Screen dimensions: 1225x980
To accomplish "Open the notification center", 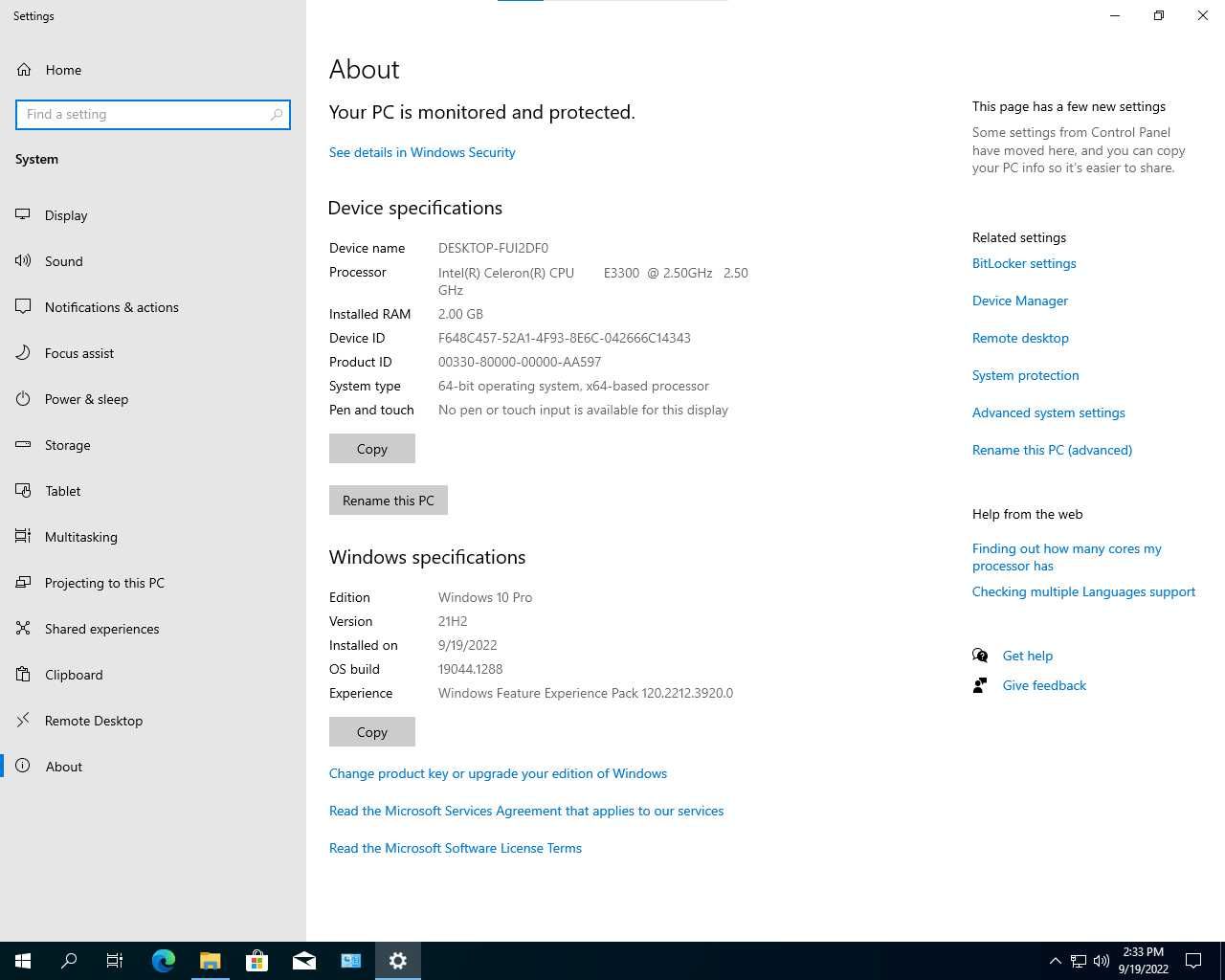I will pos(1193,961).
